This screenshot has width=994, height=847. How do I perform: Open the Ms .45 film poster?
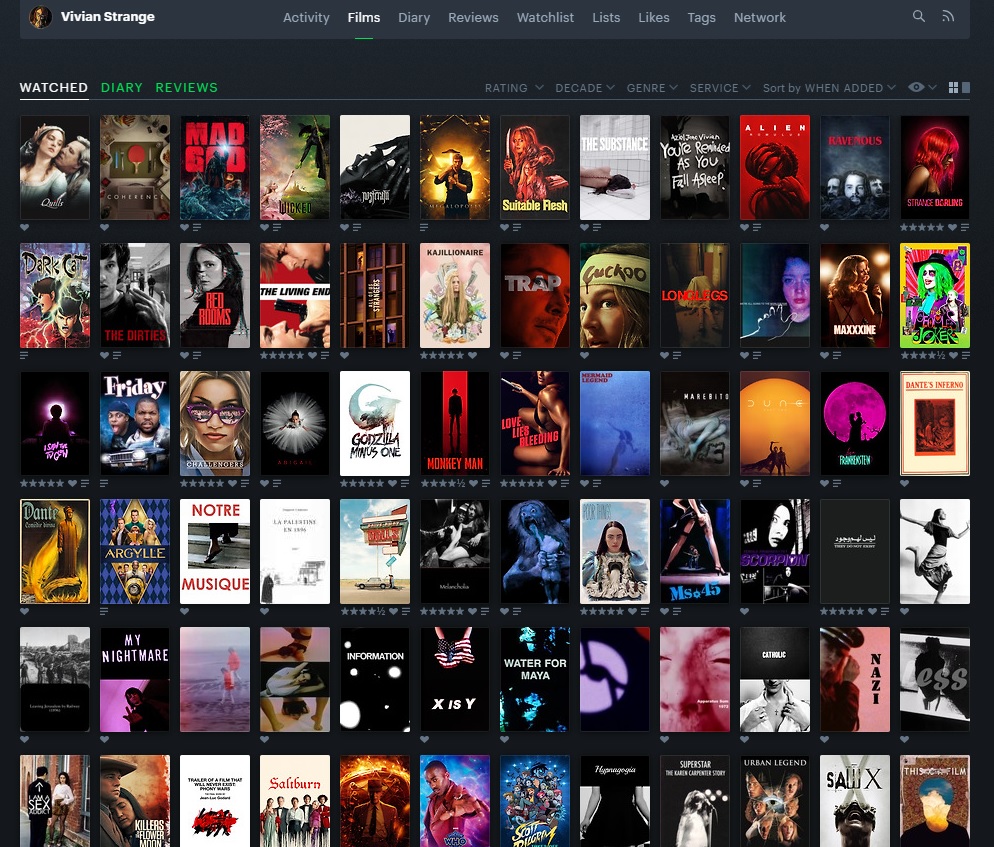point(695,552)
